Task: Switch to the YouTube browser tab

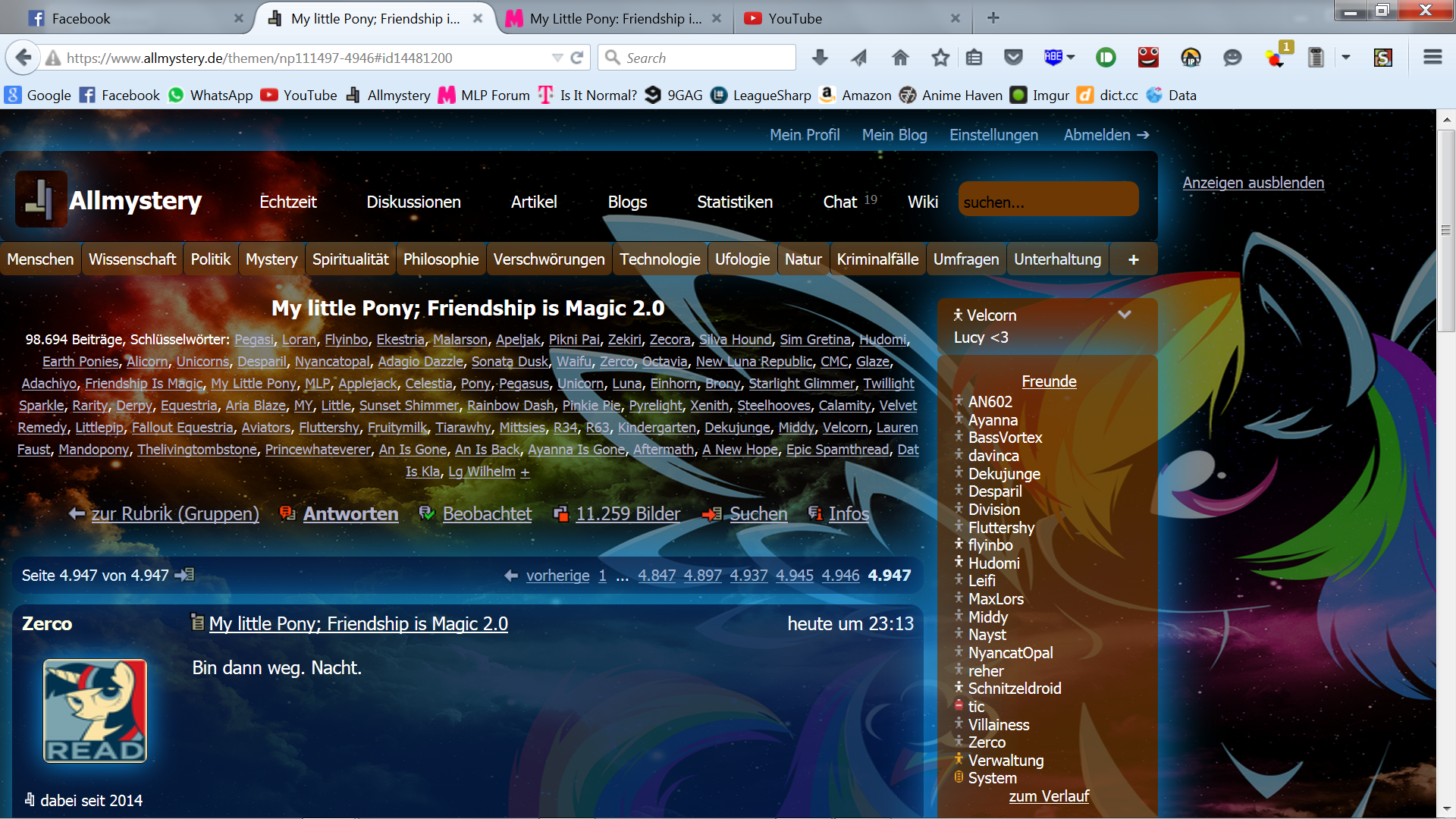Action: (x=852, y=18)
